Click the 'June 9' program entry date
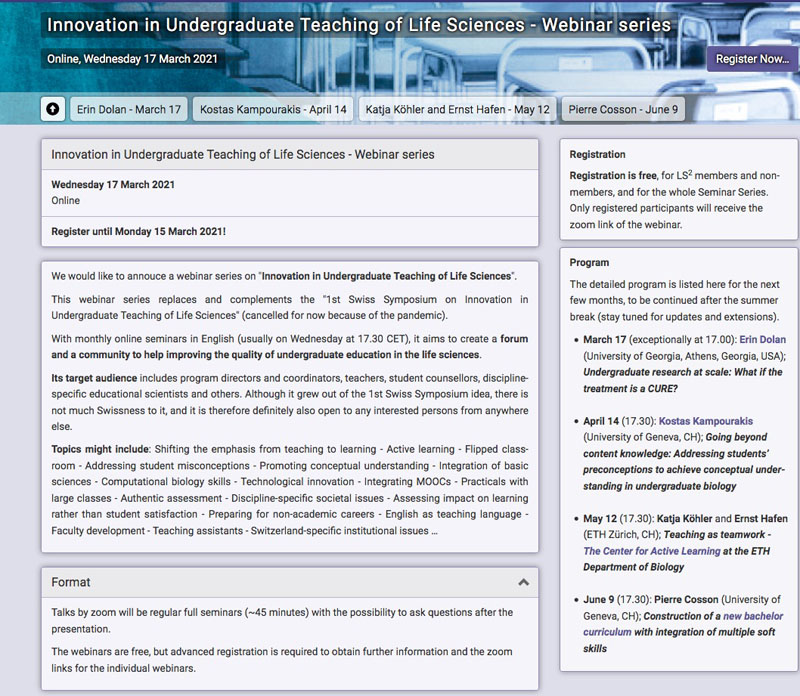Image resolution: width=800 pixels, height=696 pixels. tap(598, 600)
